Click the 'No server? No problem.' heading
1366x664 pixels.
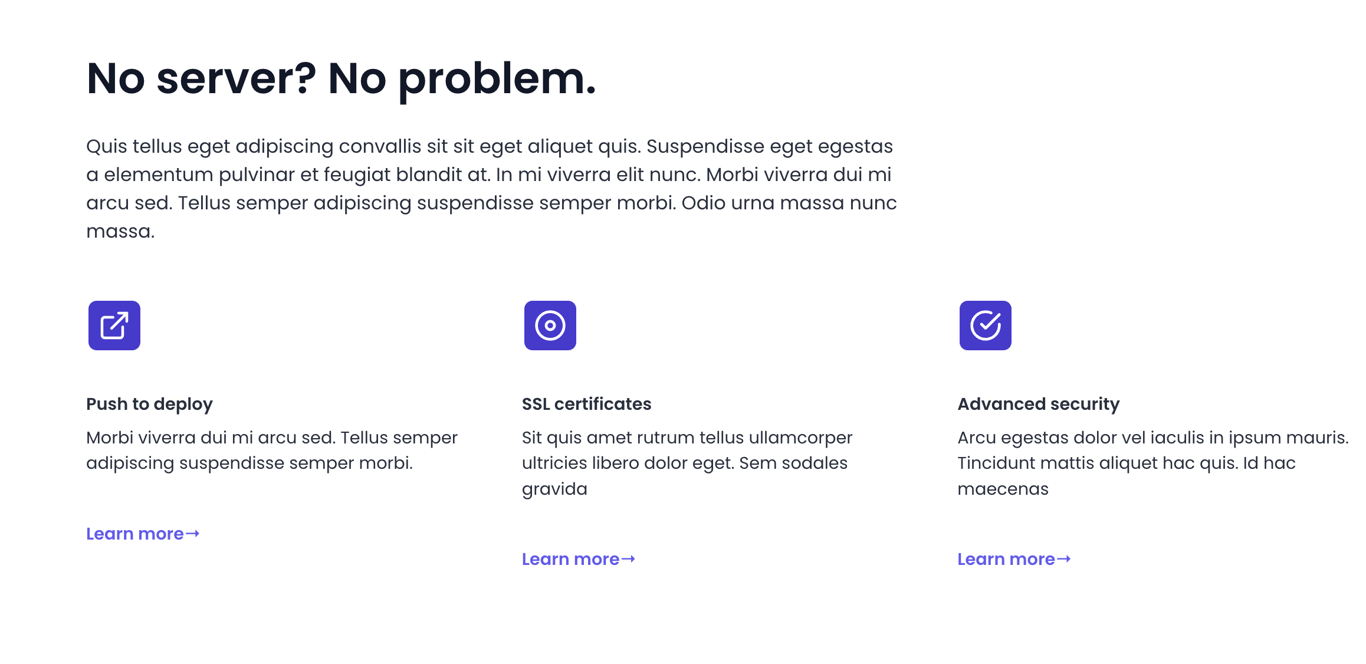pyautogui.click(x=341, y=78)
